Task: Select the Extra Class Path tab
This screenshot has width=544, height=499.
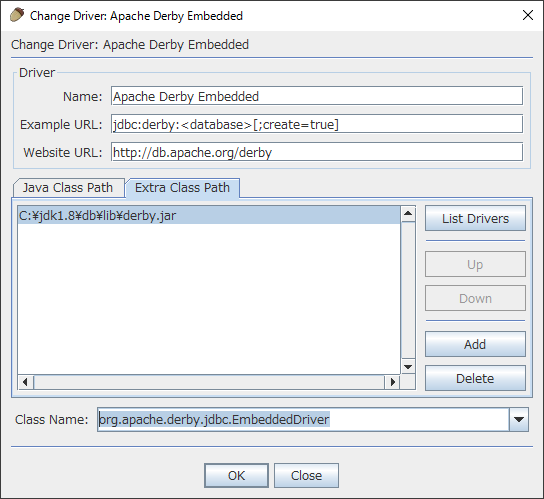Action: (x=182, y=188)
